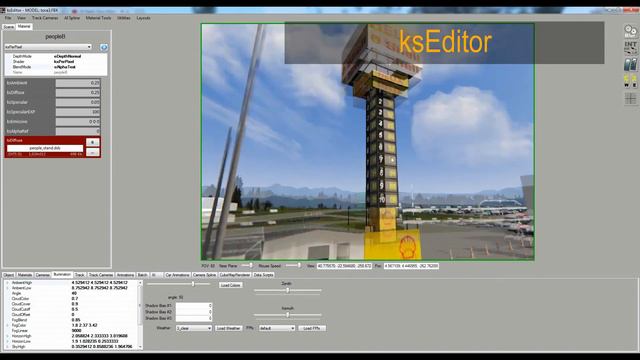Open the Animations tab
640x360 pixels.
125,275
